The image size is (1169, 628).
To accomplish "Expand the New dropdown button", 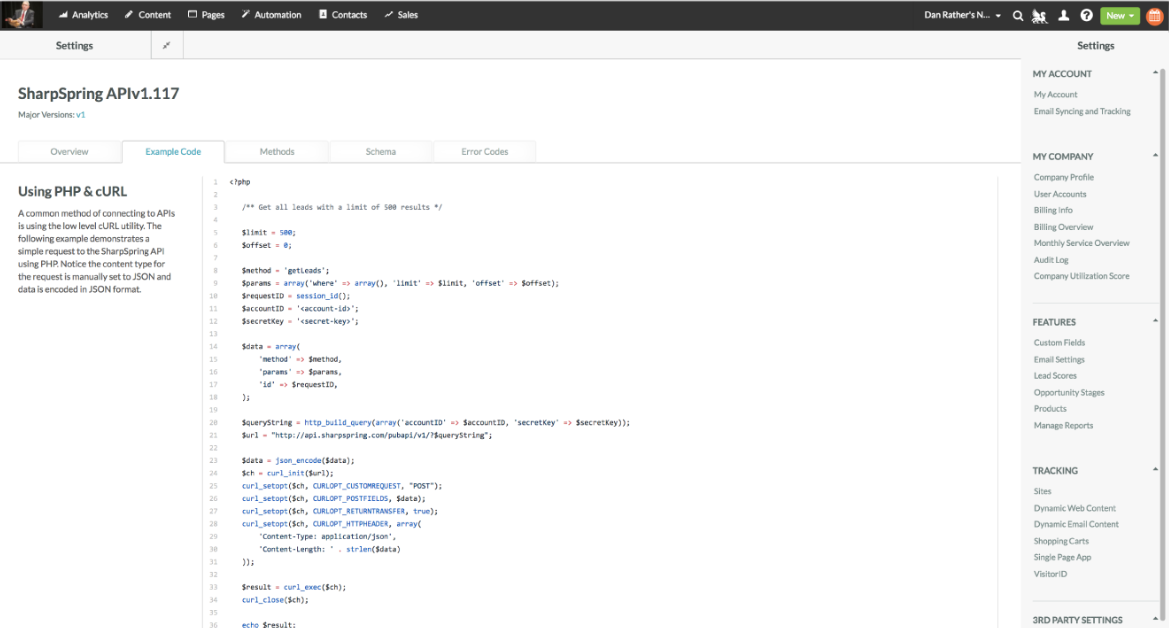I will tap(1119, 15).
